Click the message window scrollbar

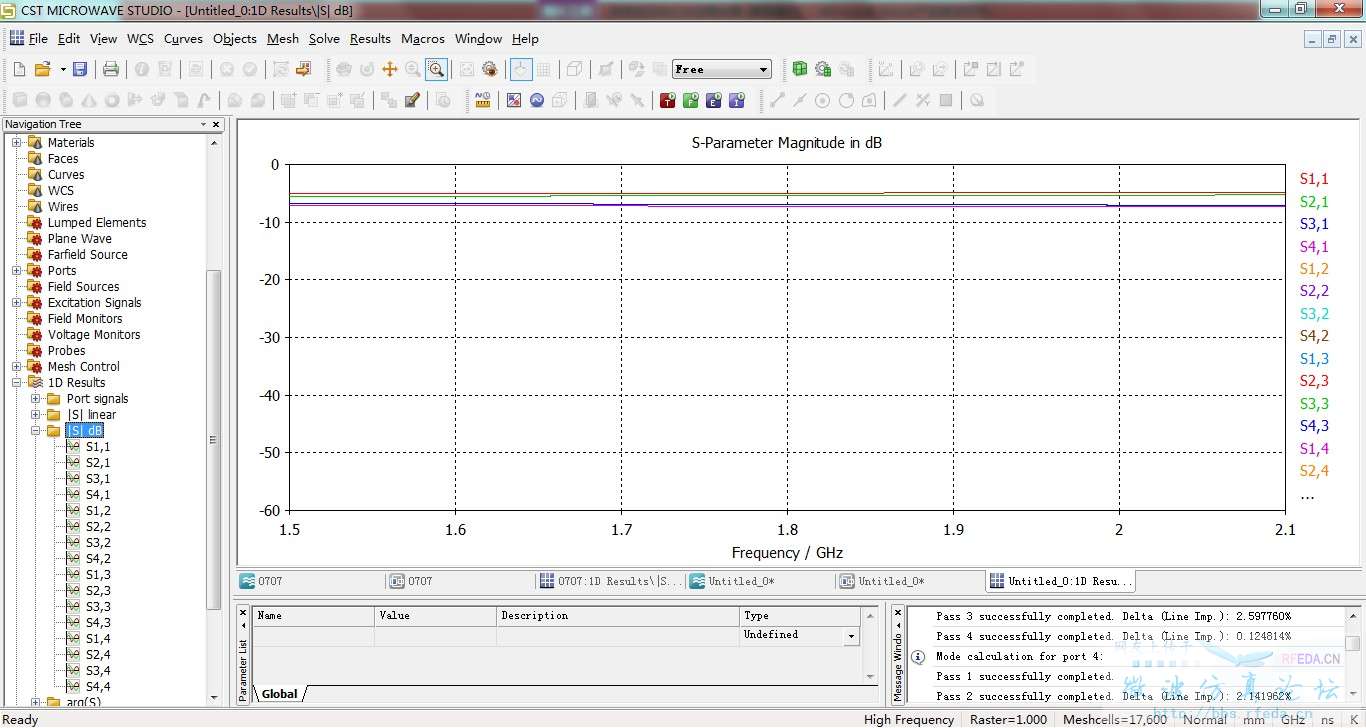[1352, 656]
